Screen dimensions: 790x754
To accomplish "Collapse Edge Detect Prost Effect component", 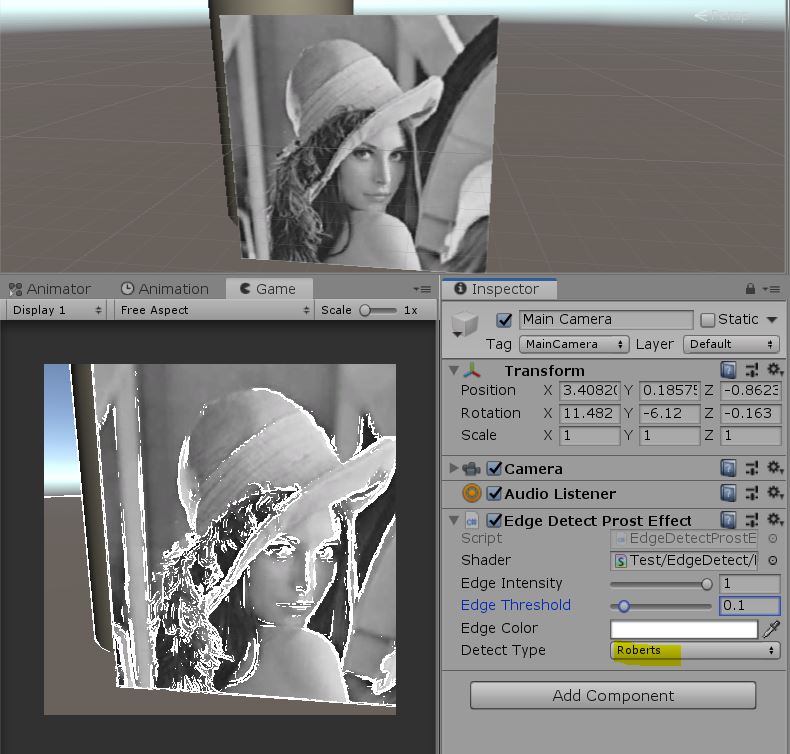I will coord(453,520).
